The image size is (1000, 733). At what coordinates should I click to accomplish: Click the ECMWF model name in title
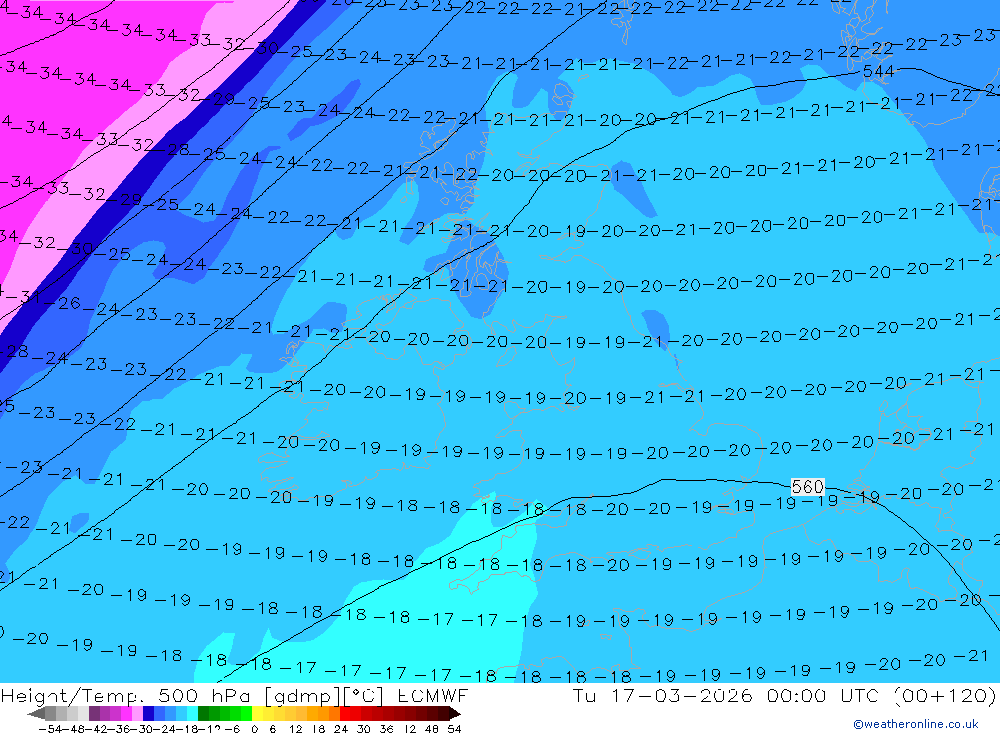(433, 695)
